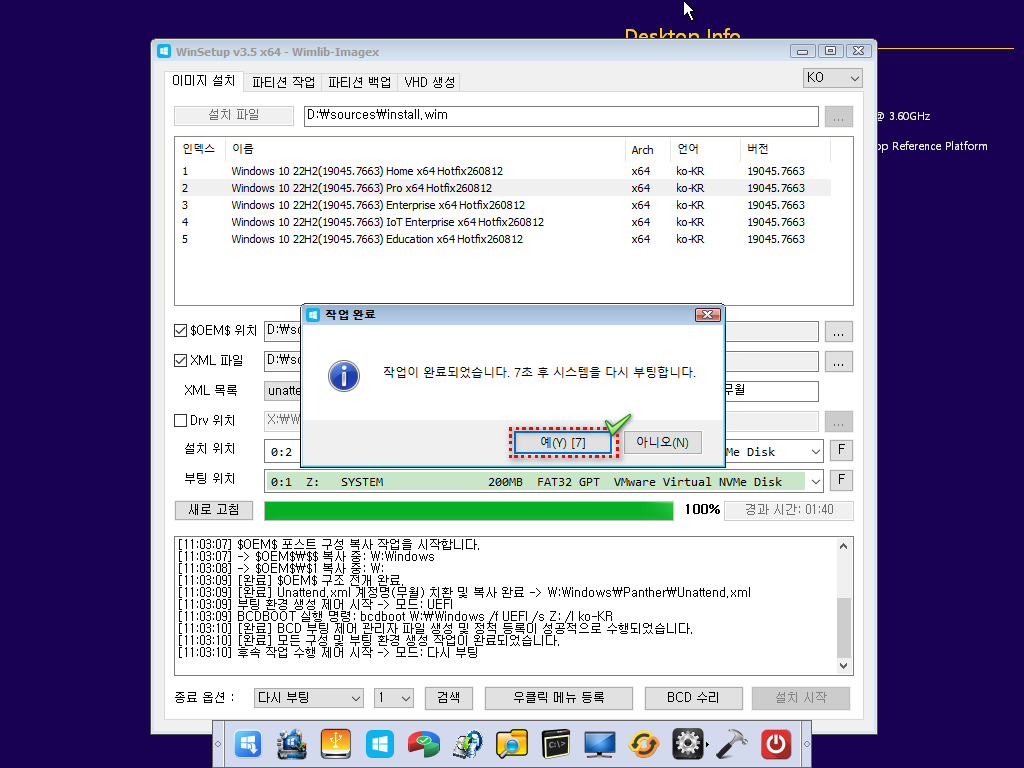This screenshot has height=768, width=1024.
Task: Switch to the 파티션 백업 tab
Action: click(x=359, y=82)
